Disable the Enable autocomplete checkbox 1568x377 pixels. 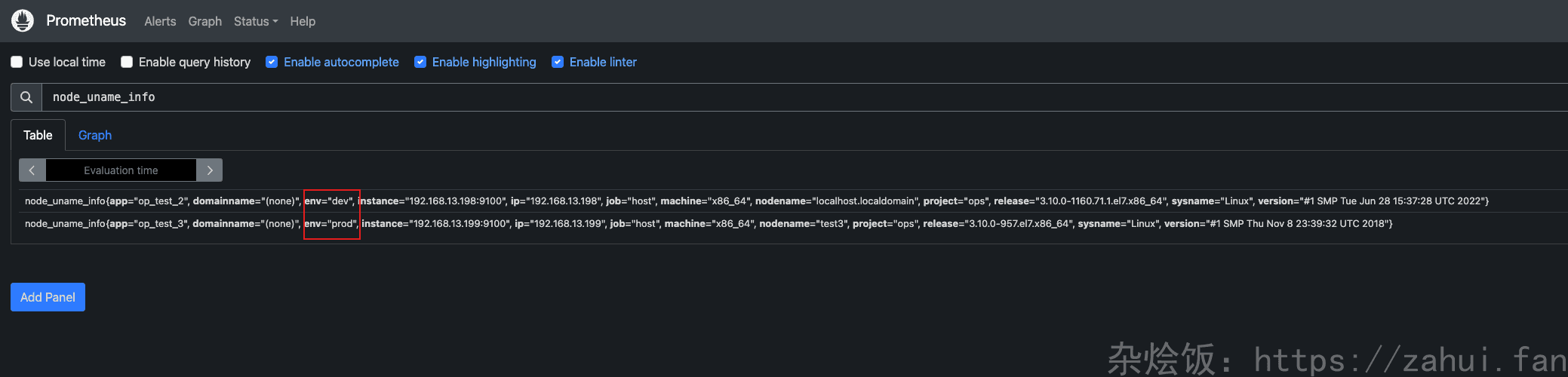tap(272, 62)
